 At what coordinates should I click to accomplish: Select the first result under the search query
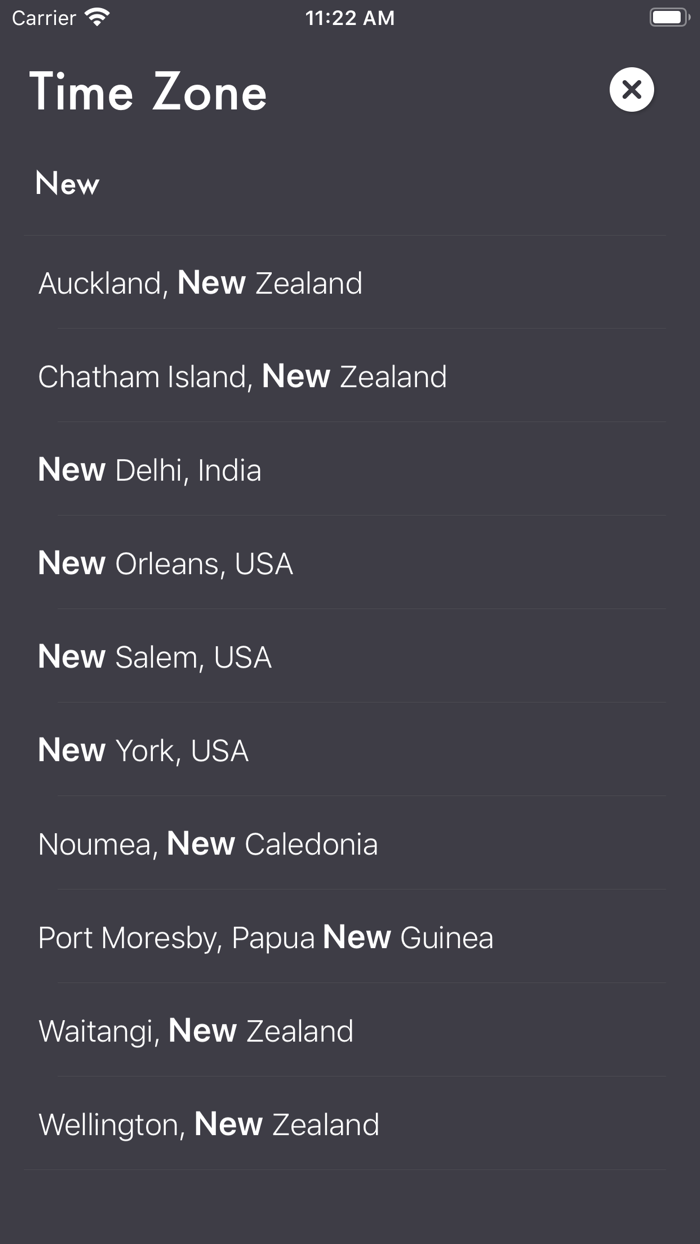tap(200, 283)
